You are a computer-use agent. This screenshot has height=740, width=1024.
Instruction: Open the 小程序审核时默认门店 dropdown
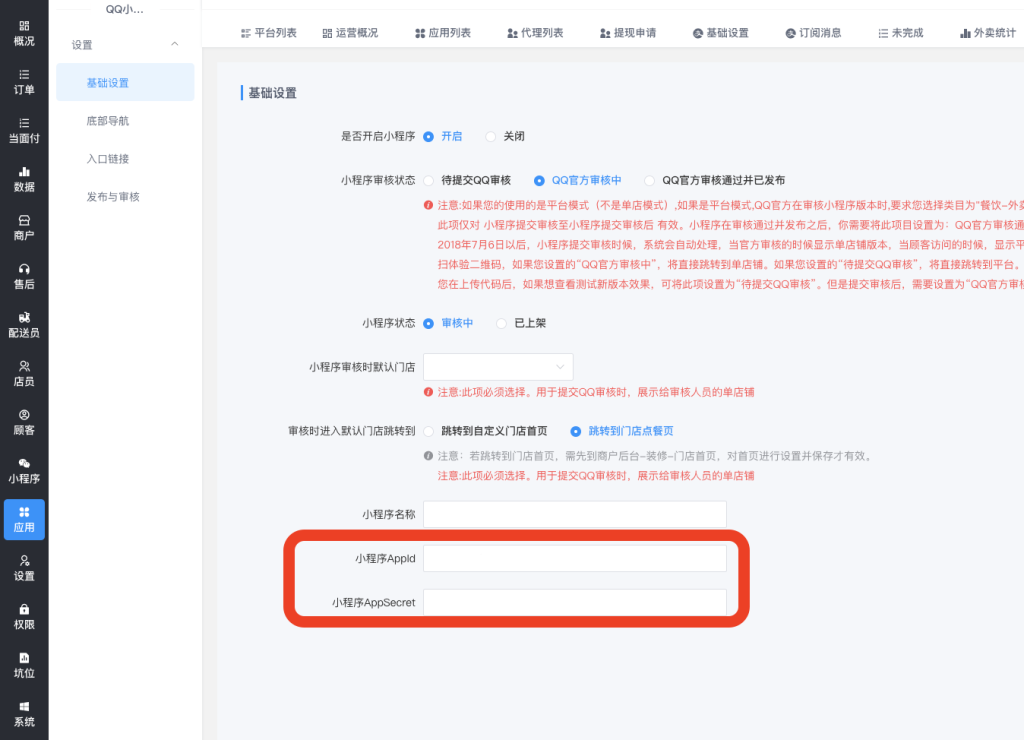click(x=498, y=367)
